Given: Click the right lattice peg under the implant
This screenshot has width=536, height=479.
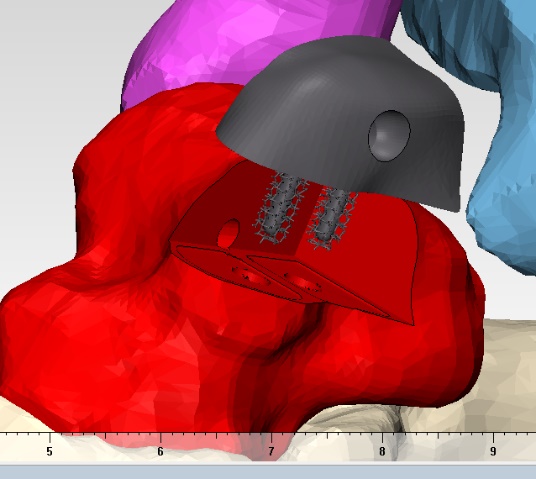Looking at the screenshot, I should click(331, 219).
